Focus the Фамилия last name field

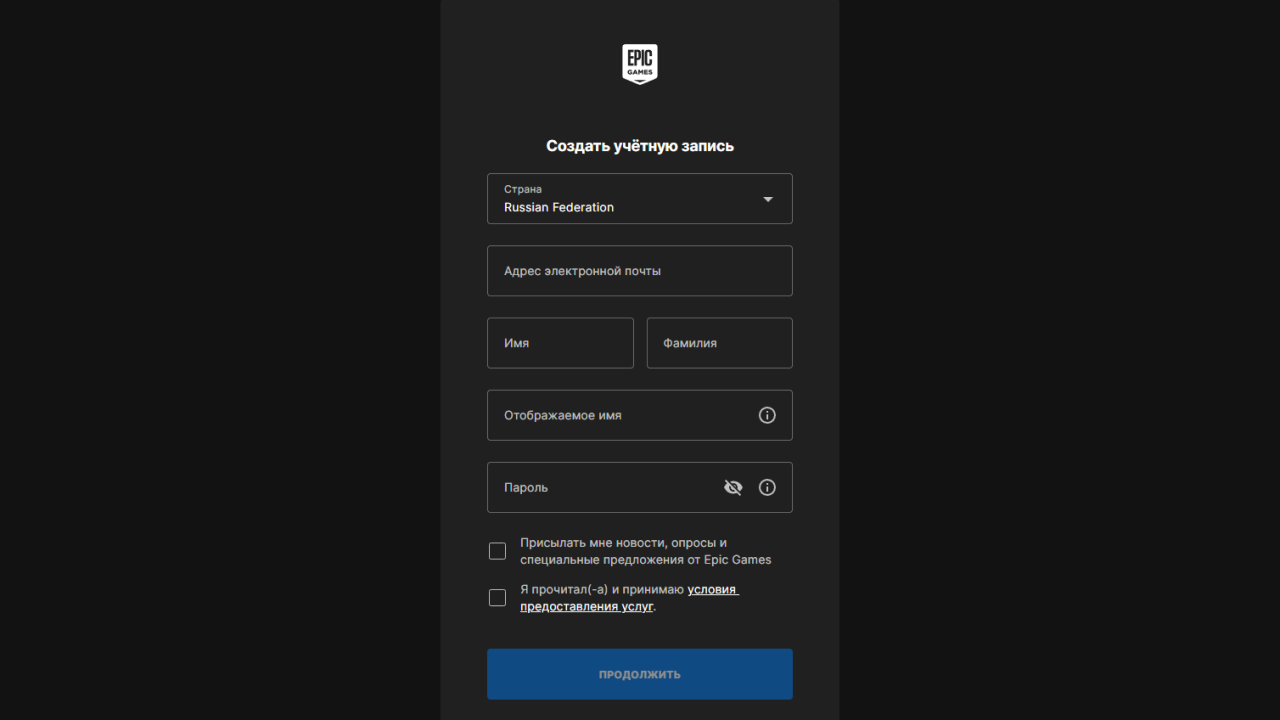(x=720, y=343)
